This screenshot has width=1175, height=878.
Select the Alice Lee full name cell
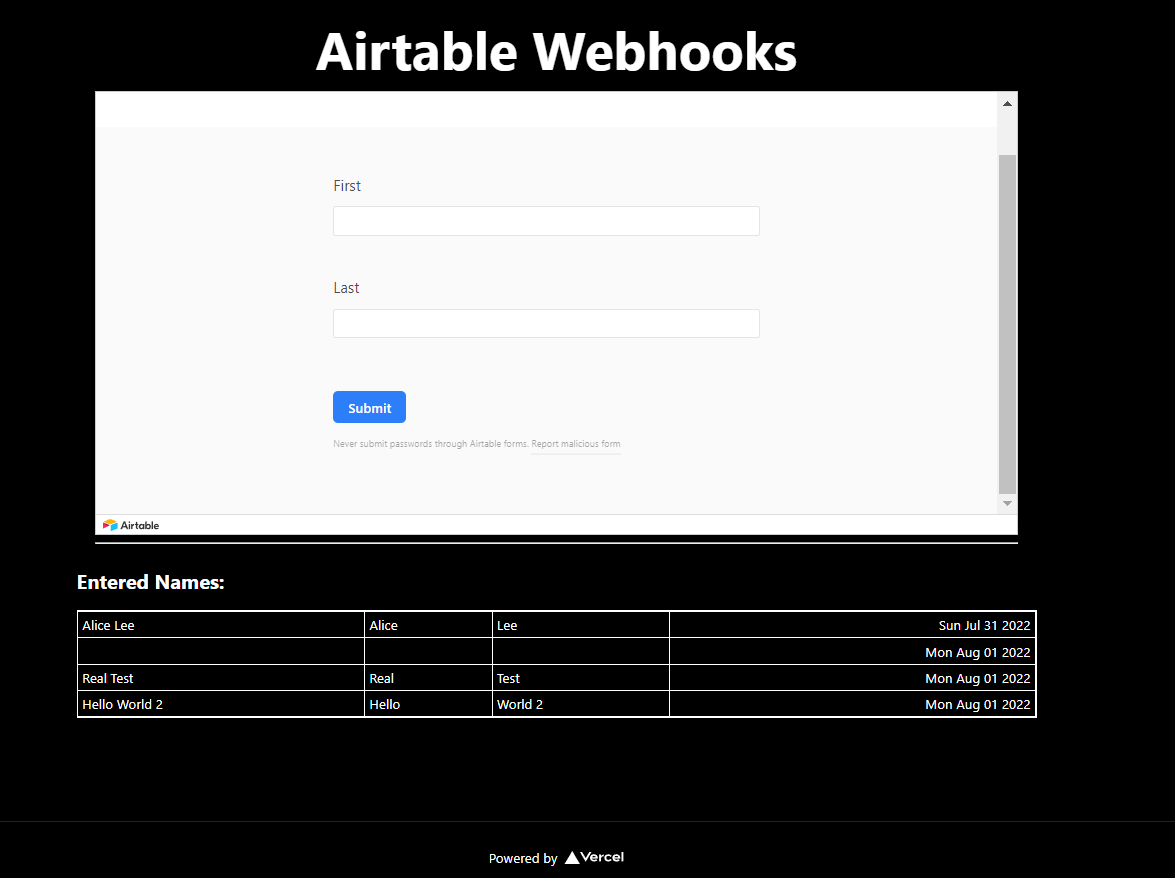click(x=221, y=625)
